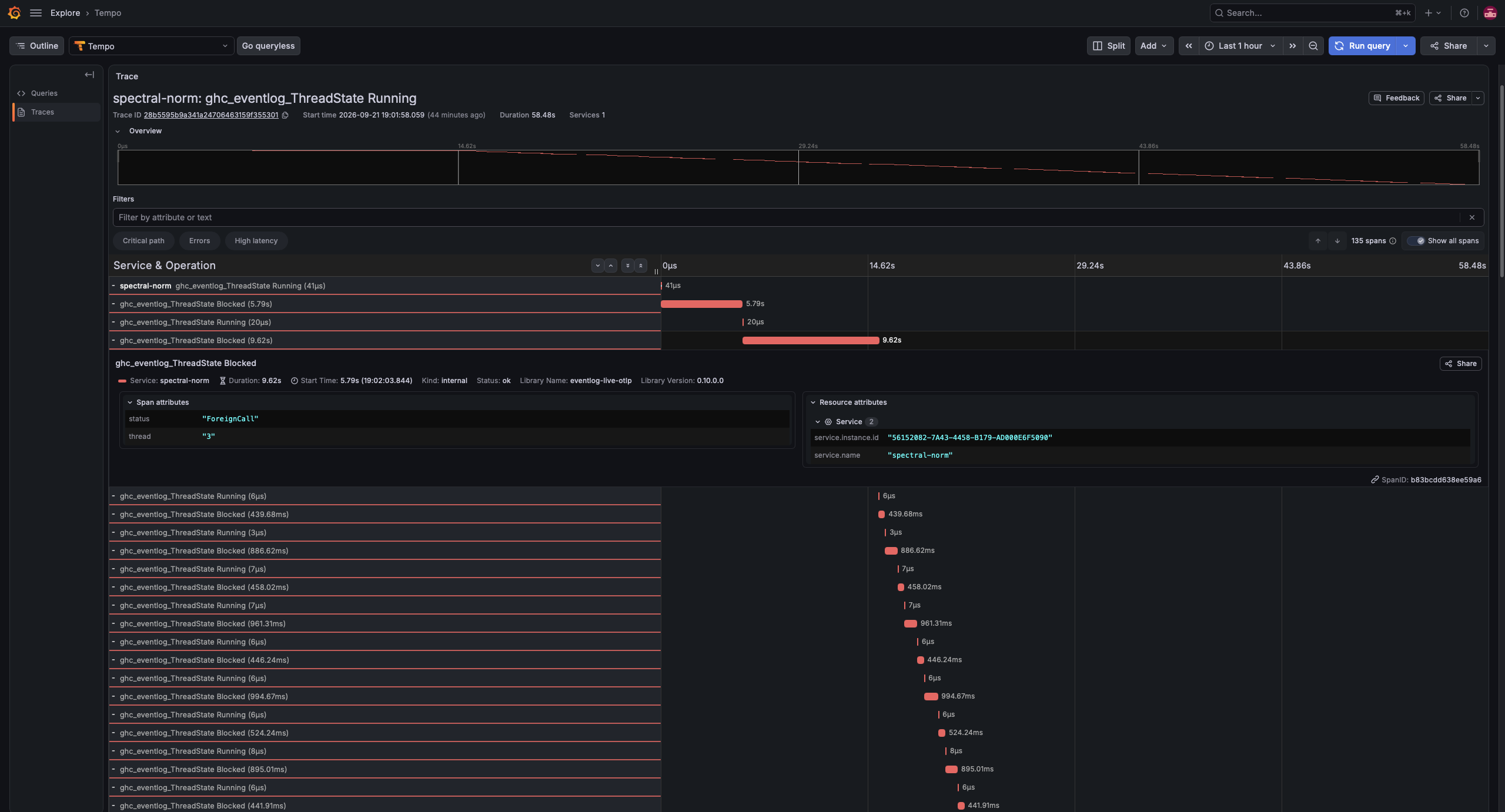Click the Filter by attribute or text field
Screen dimensions: 1505x812
pyautogui.click(x=785, y=217)
